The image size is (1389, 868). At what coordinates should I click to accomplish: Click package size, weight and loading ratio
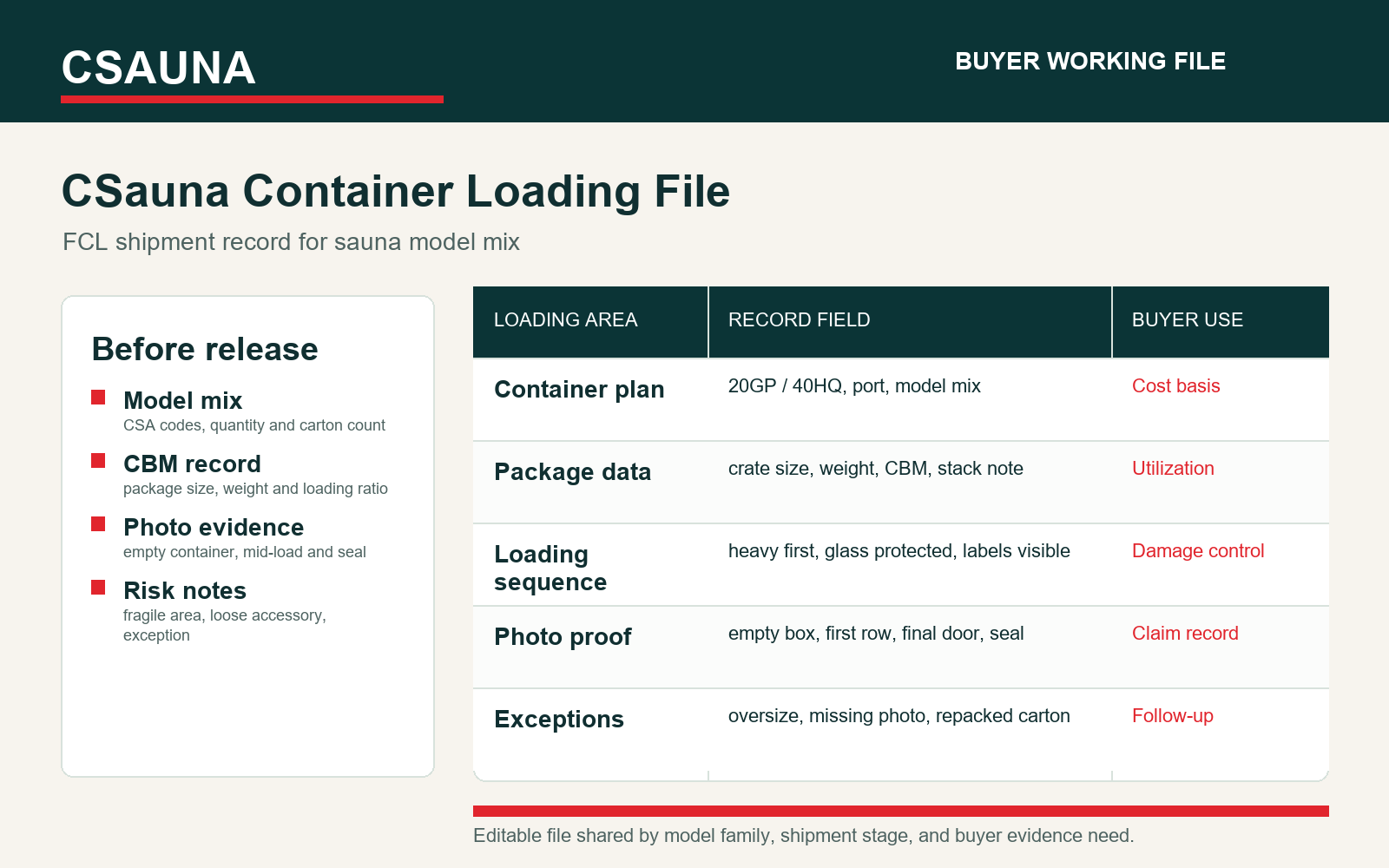coord(255,489)
